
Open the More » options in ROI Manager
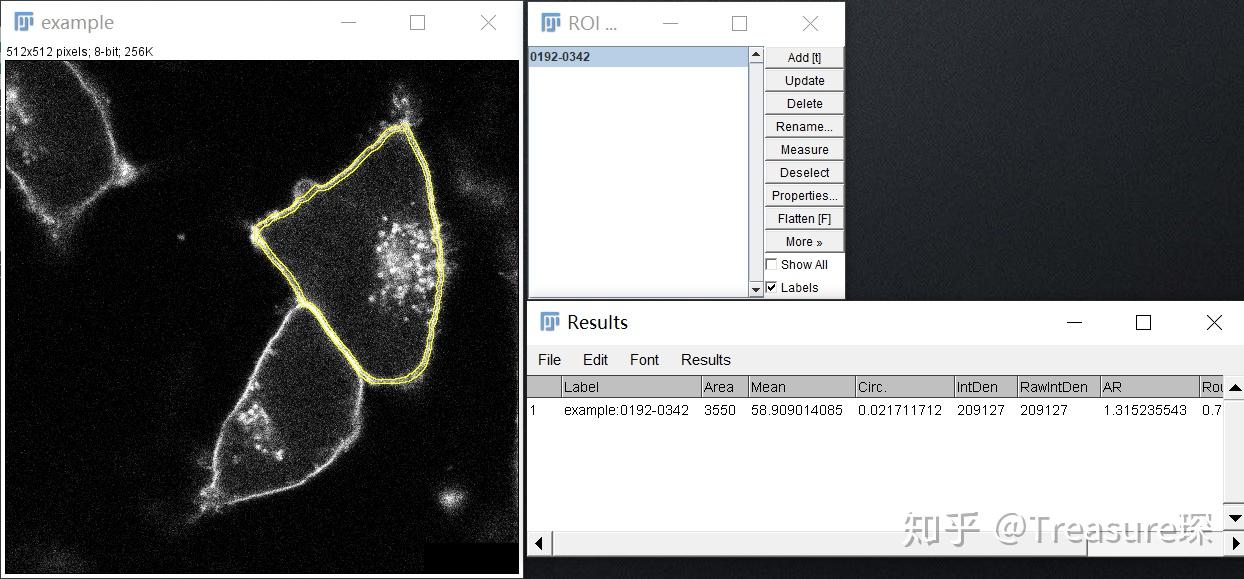(x=803, y=241)
